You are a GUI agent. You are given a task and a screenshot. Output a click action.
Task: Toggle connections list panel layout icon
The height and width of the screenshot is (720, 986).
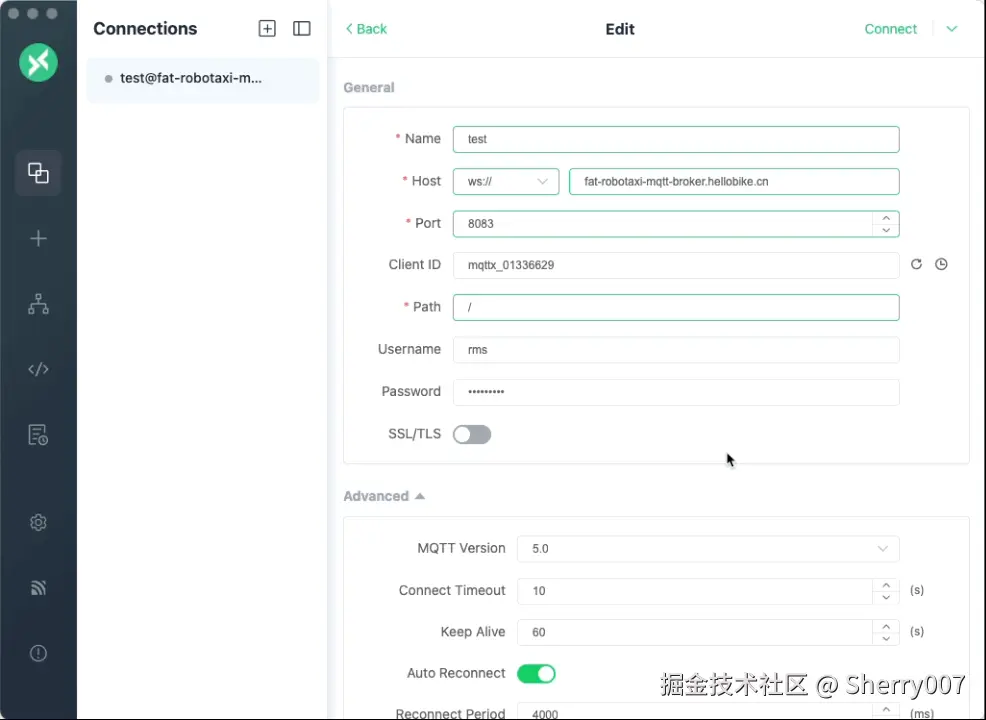302,28
